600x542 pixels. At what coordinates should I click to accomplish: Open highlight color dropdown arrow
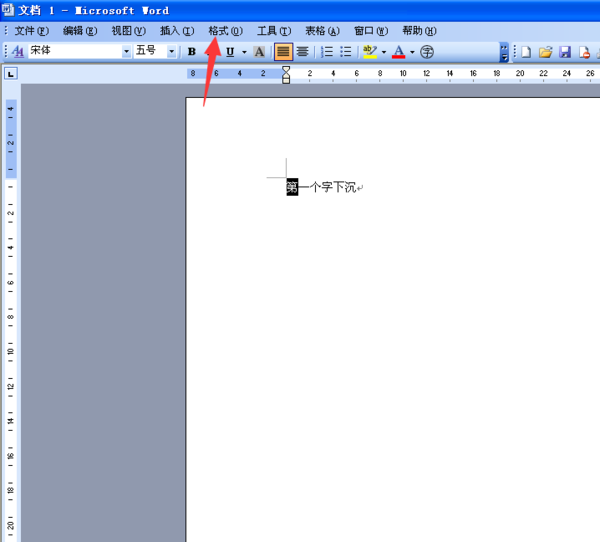[x=384, y=52]
